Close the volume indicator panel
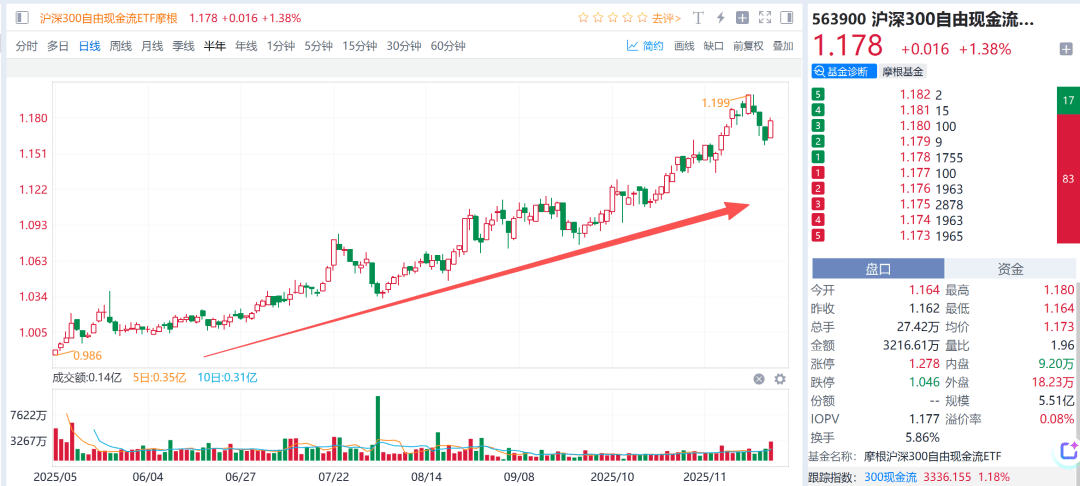Image resolution: width=1080 pixels, height=486 pixels. click(x=759, y=379)
